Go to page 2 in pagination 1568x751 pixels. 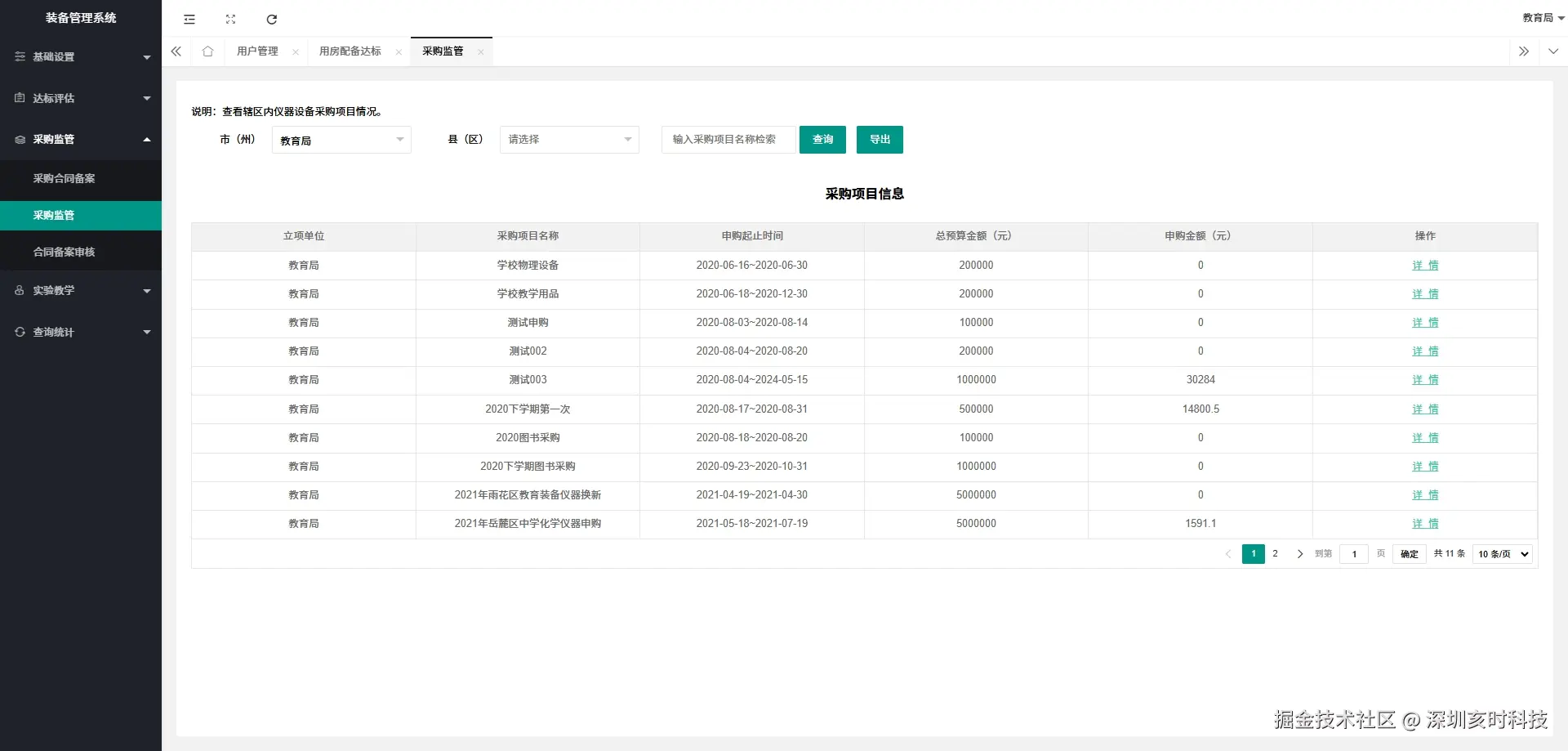click(x=1275, y=554)
